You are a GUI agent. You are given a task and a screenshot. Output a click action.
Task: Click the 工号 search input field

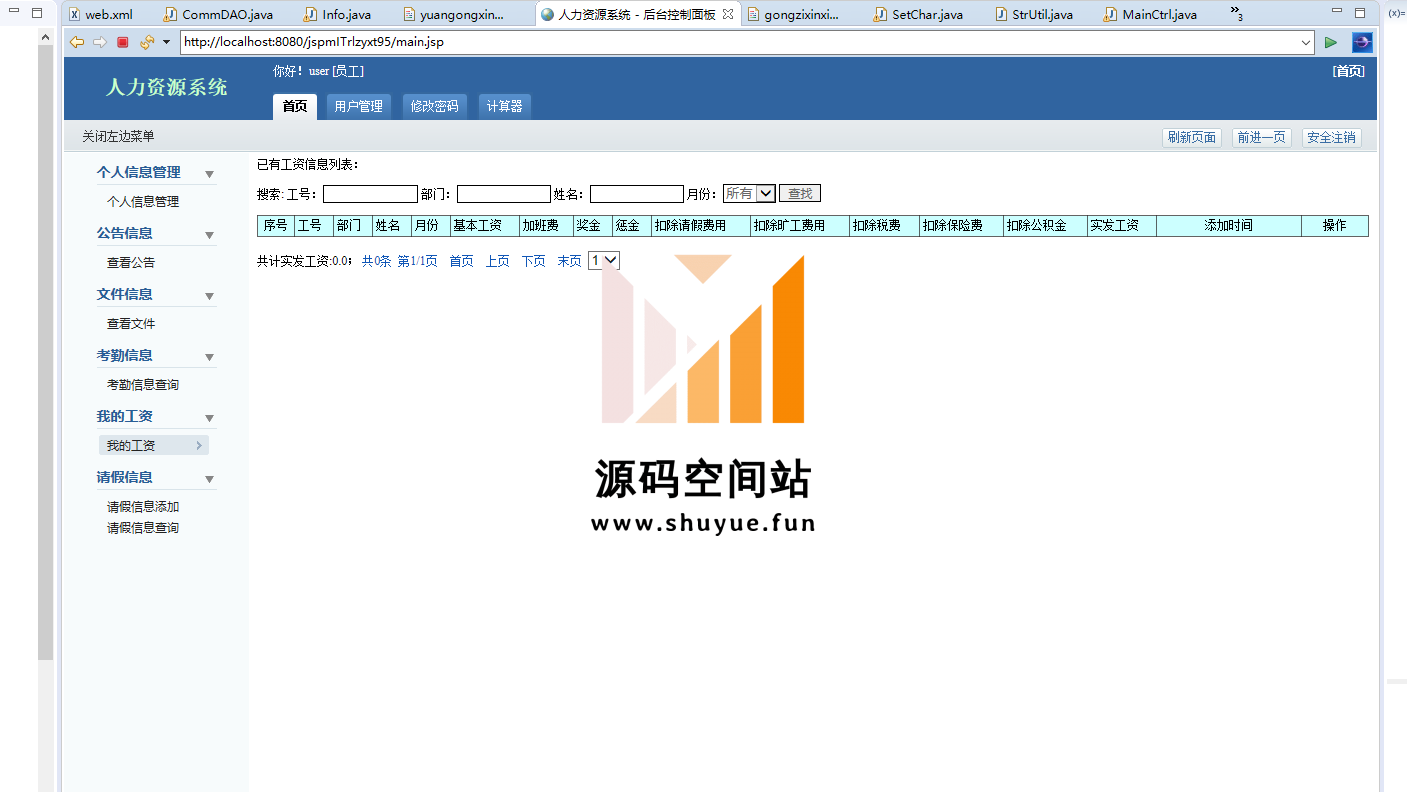[x=370, y=194]
